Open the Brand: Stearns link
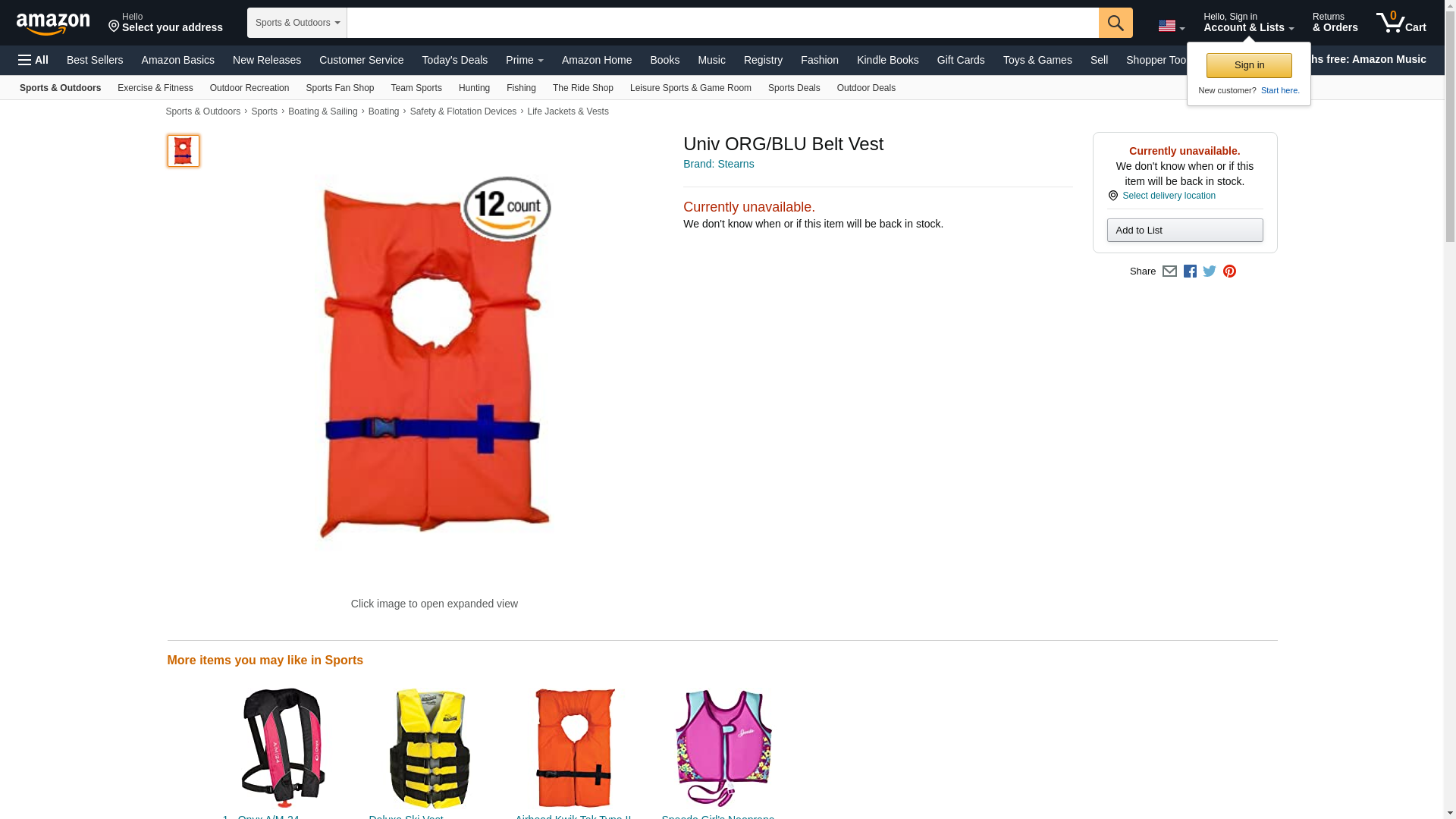 (718, 164)
